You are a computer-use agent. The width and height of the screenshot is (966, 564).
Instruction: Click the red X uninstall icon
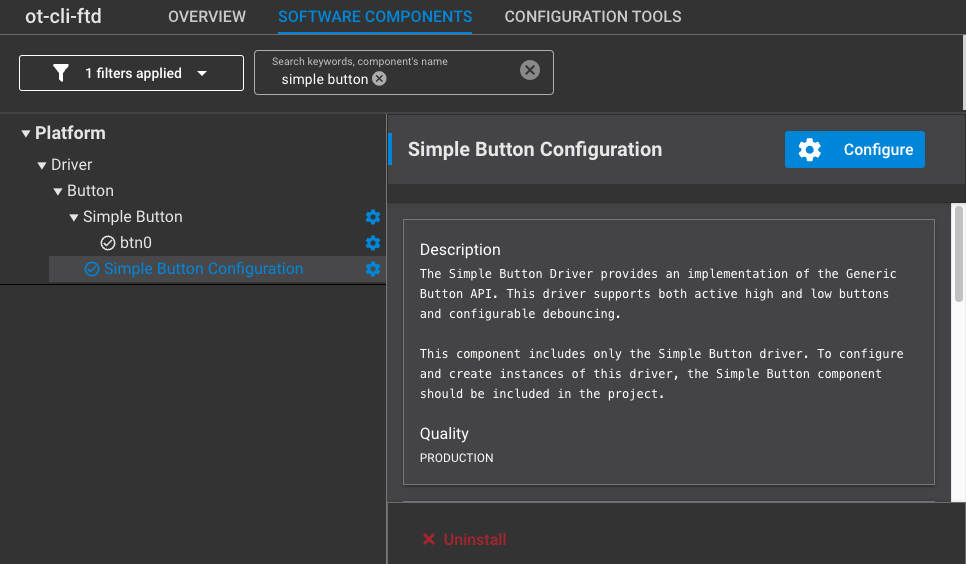pyautogui.click(x=429, y=539)
